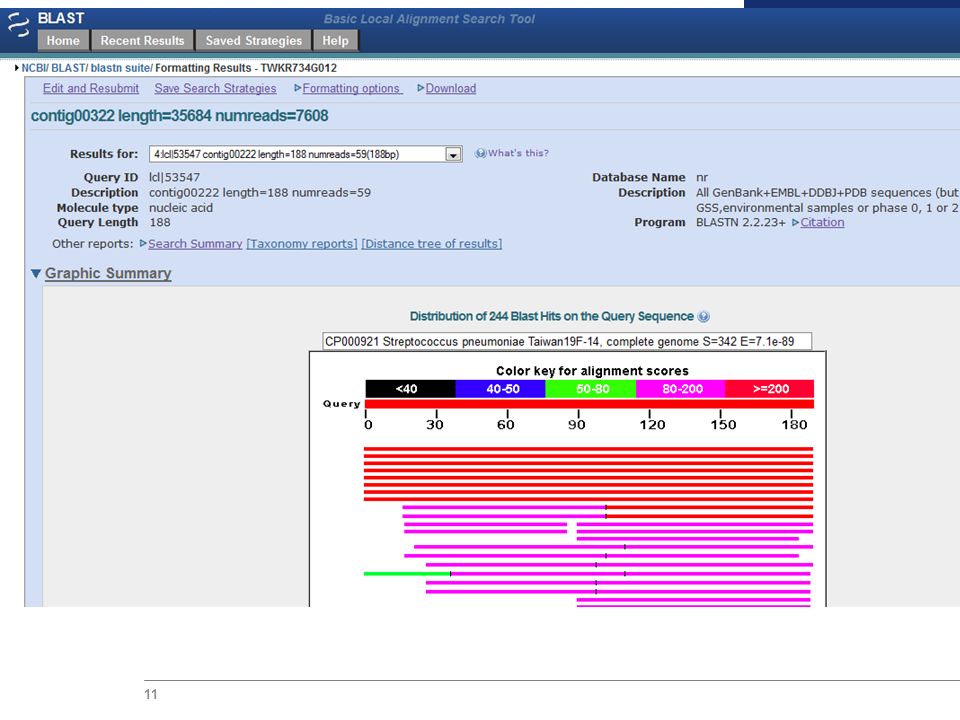Click the triangle icon before Download

[421, 88]
